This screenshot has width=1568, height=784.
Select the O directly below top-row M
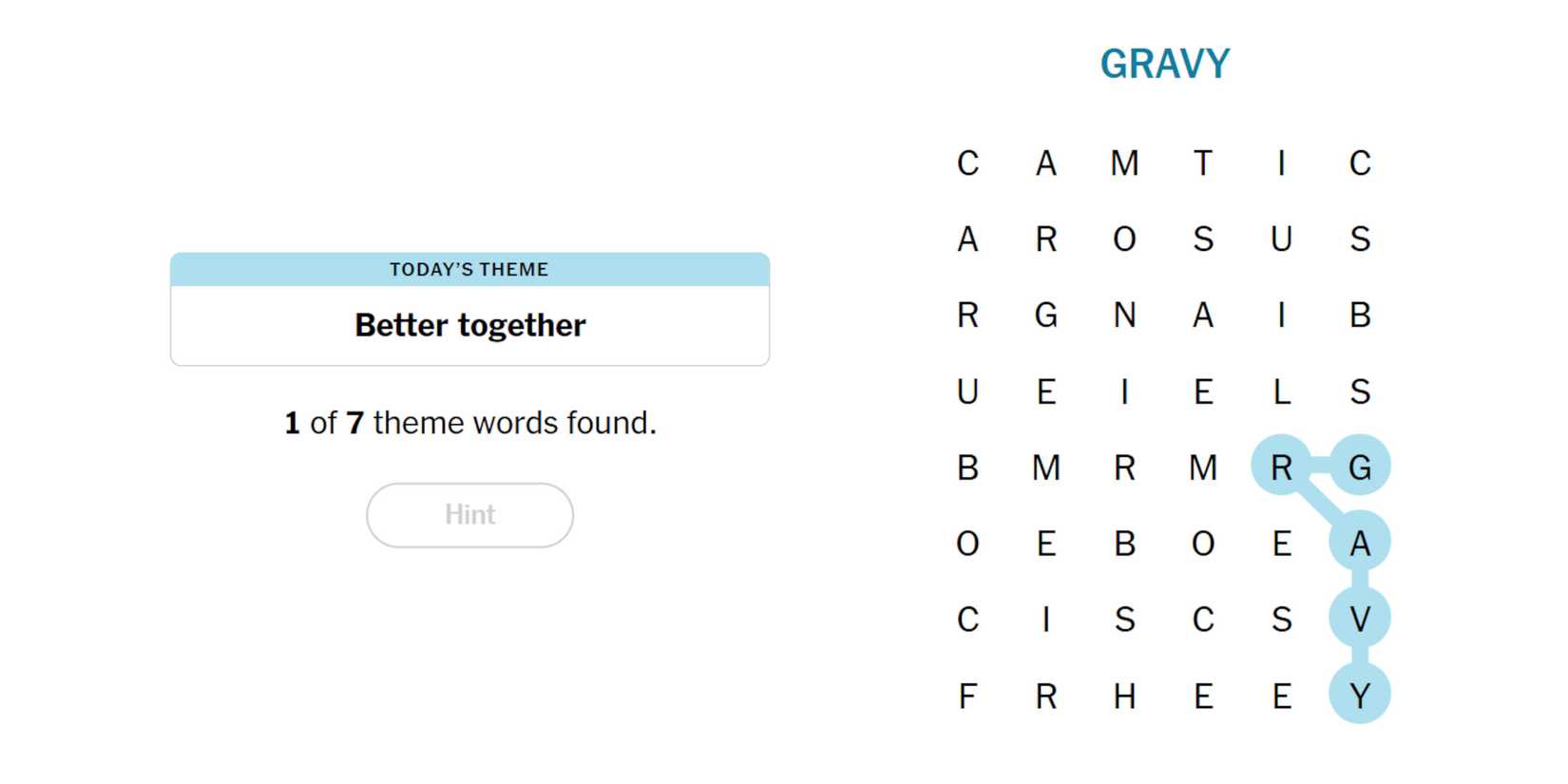pos(1124,239)
